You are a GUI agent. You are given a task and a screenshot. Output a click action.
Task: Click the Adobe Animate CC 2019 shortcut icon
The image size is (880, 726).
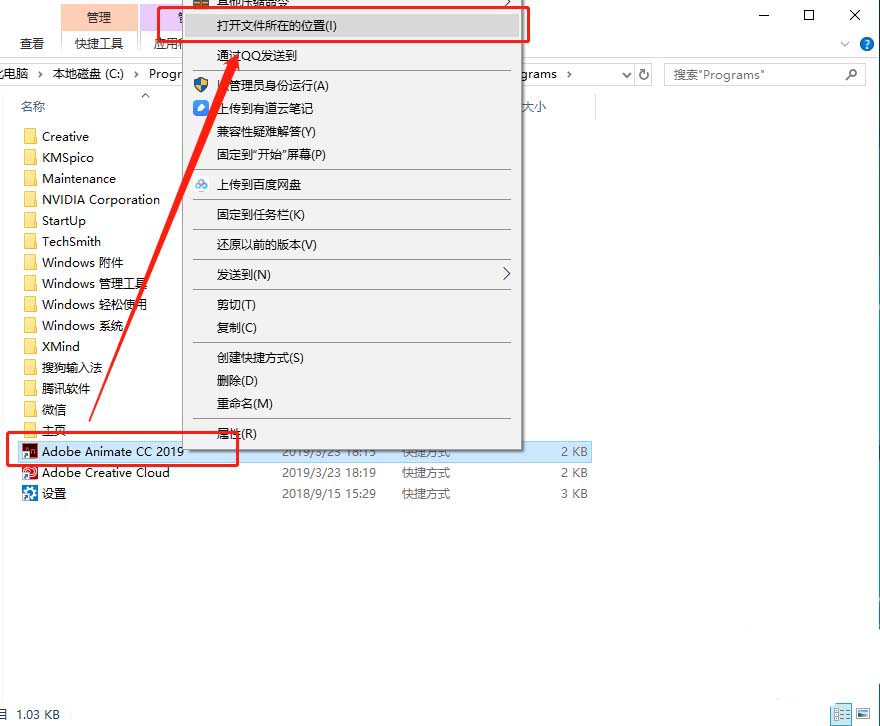[x=30, y=451]
